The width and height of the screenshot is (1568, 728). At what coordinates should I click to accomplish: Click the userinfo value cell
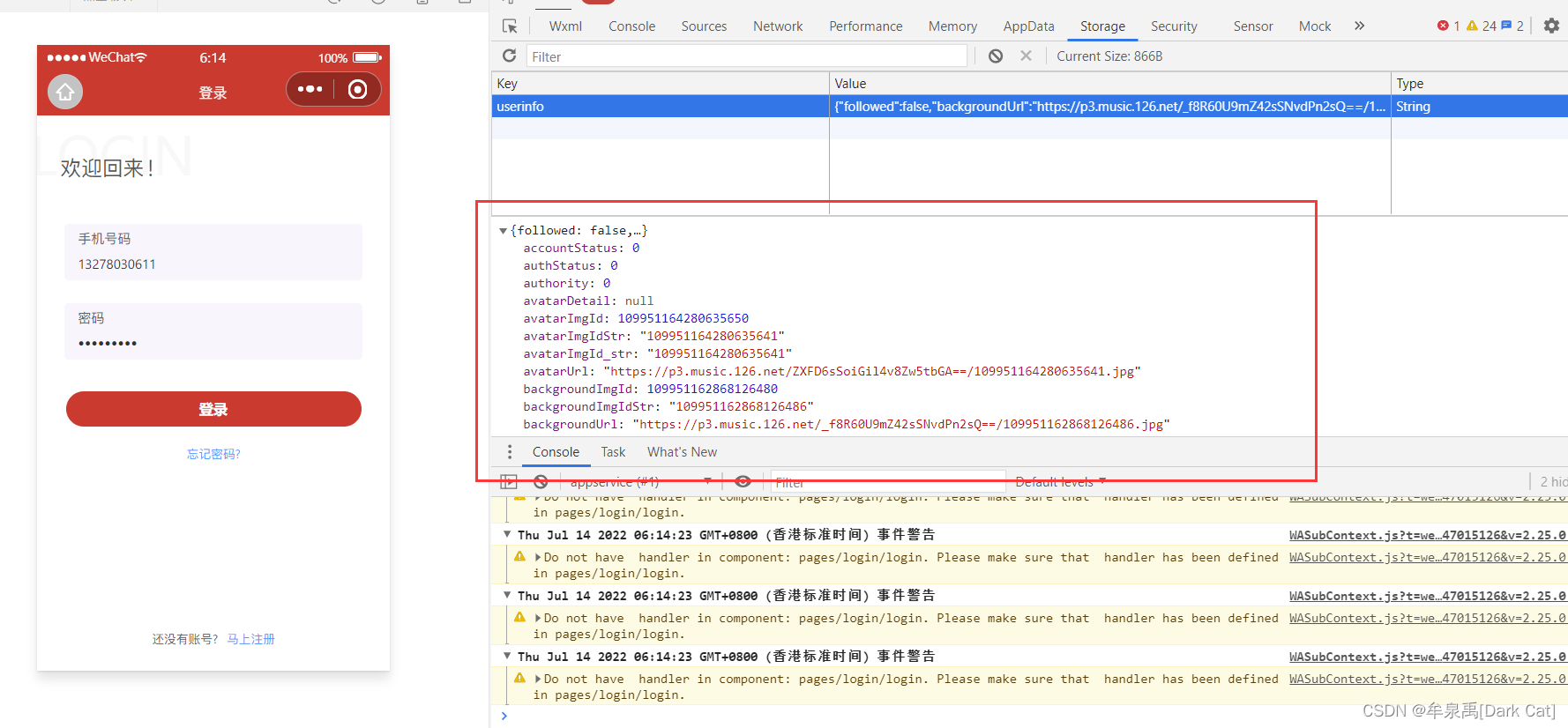click(1109, 106)
